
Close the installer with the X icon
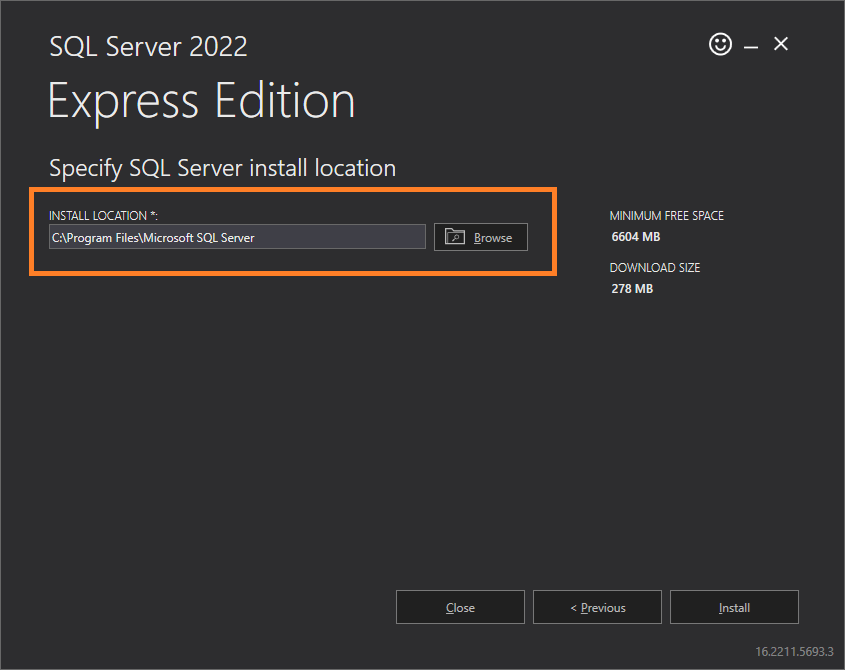click(781, 44)
